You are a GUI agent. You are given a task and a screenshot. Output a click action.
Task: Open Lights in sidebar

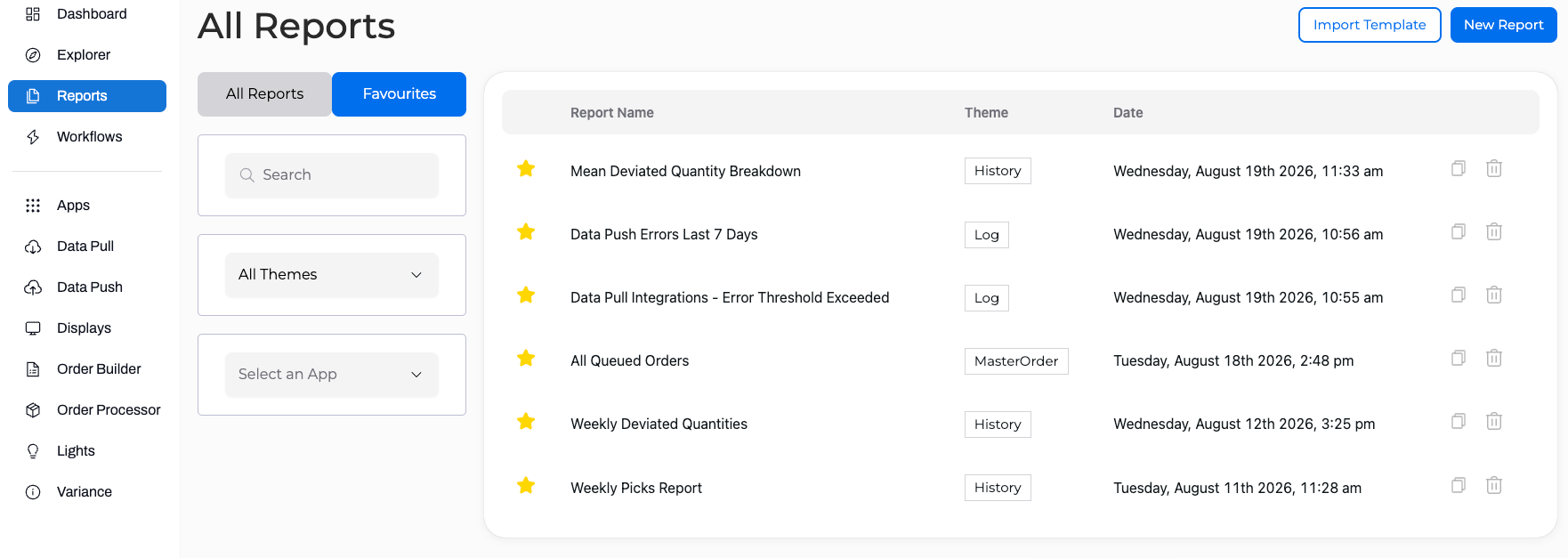click(x=87, y=451)
